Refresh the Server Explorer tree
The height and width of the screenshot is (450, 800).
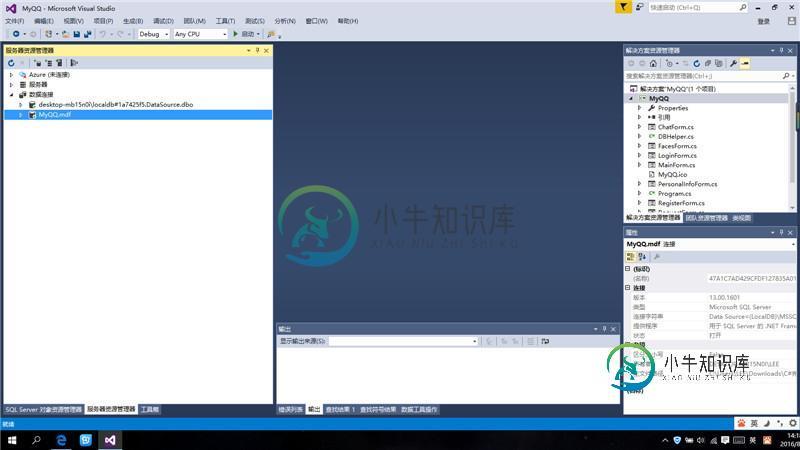(11, 63)
